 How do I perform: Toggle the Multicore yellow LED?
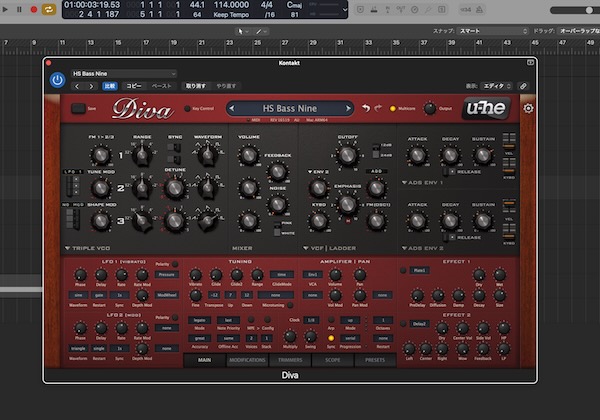[393, 109]
